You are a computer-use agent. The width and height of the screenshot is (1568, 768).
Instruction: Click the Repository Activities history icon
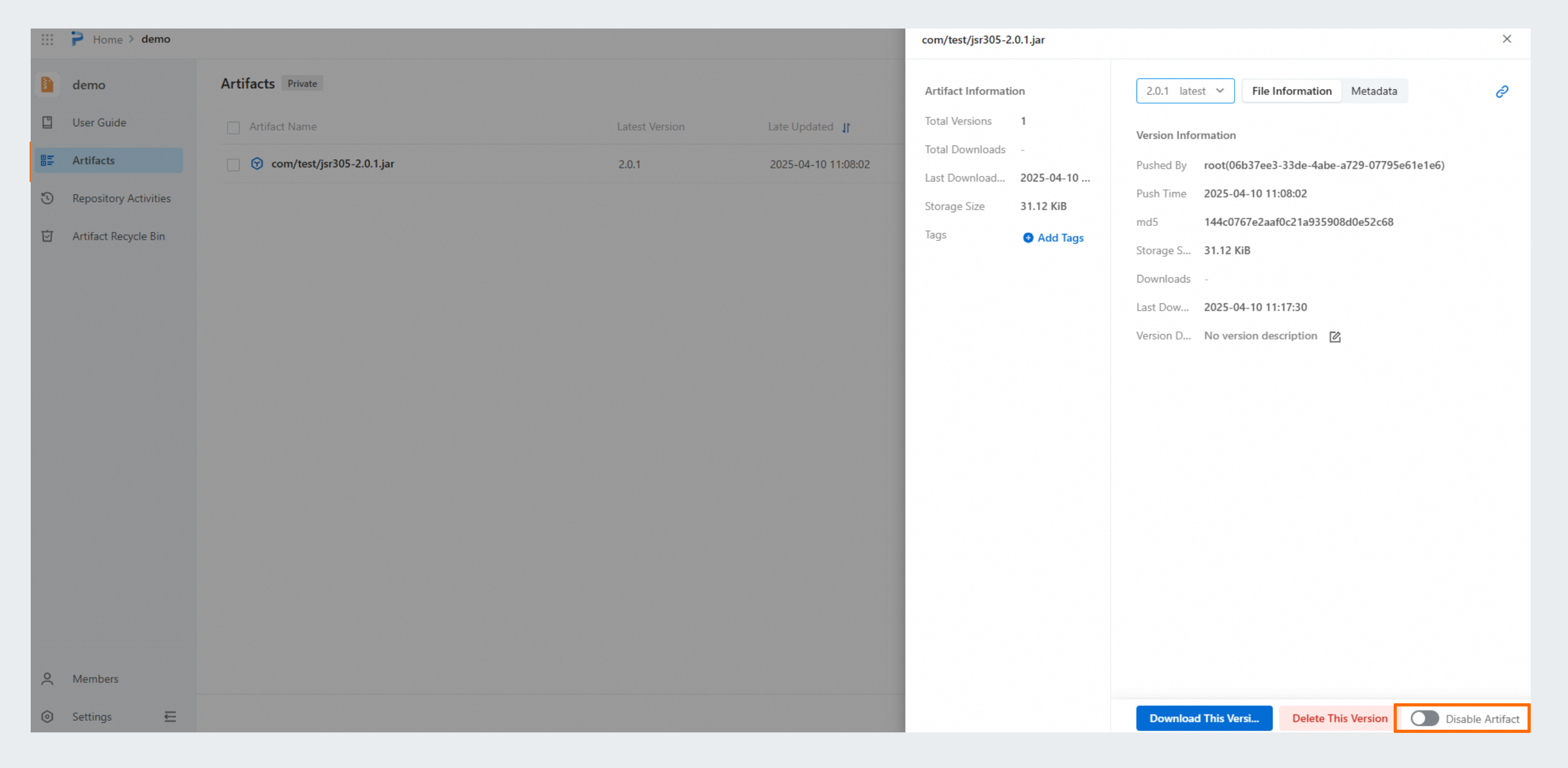coord(48,199)
